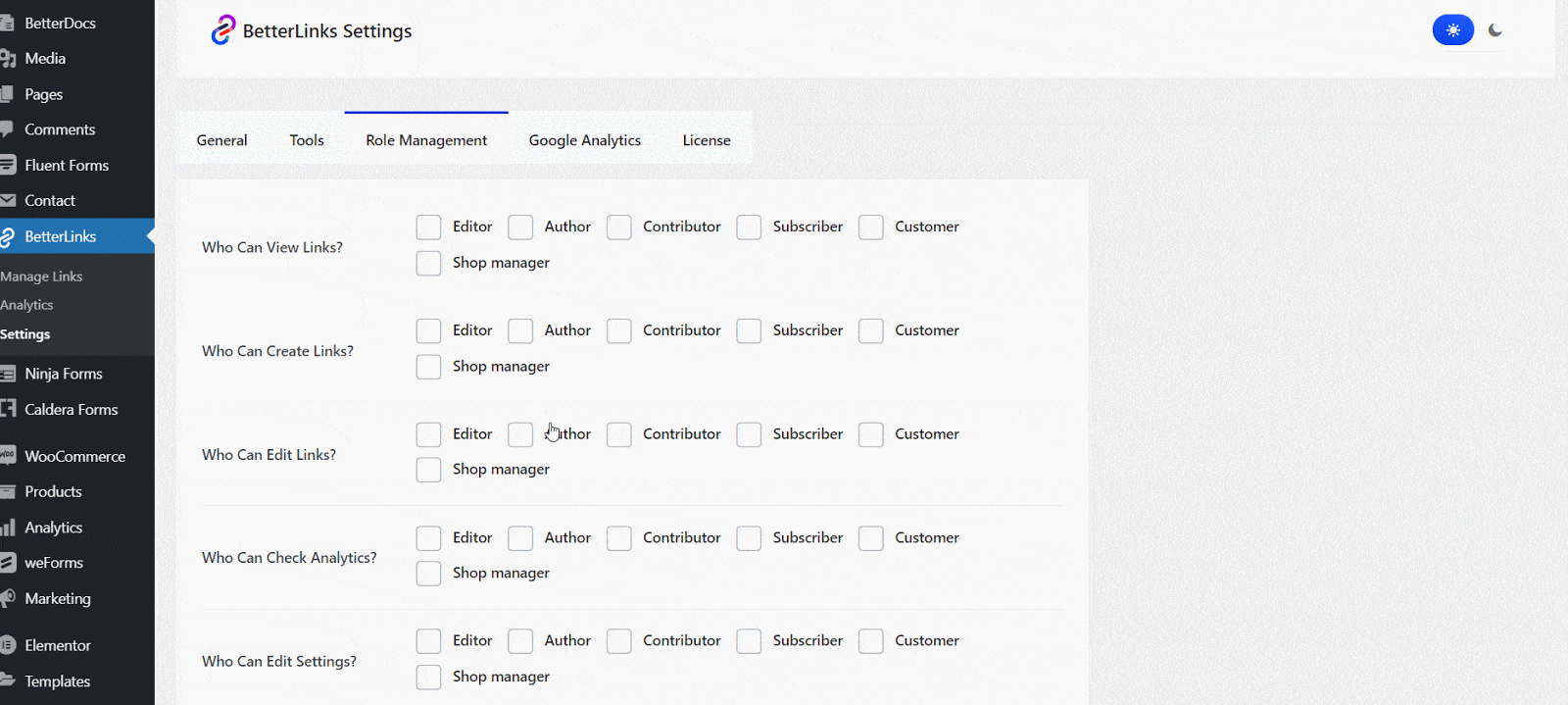Open the General settings tab
The height and width of the screenshot is (705, 1568).
221,140
